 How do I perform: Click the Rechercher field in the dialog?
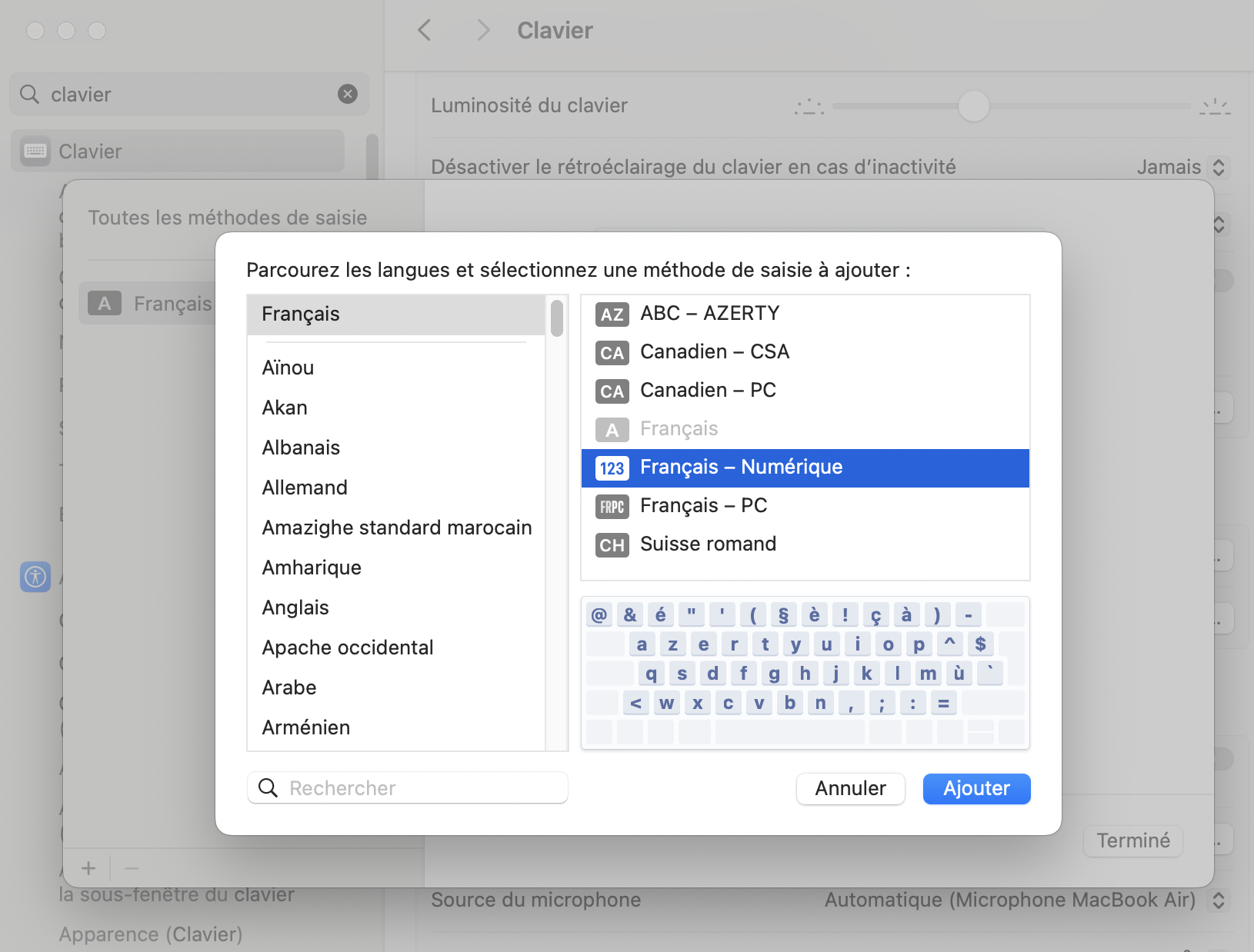pyautogui.click(x=408, y=788)
